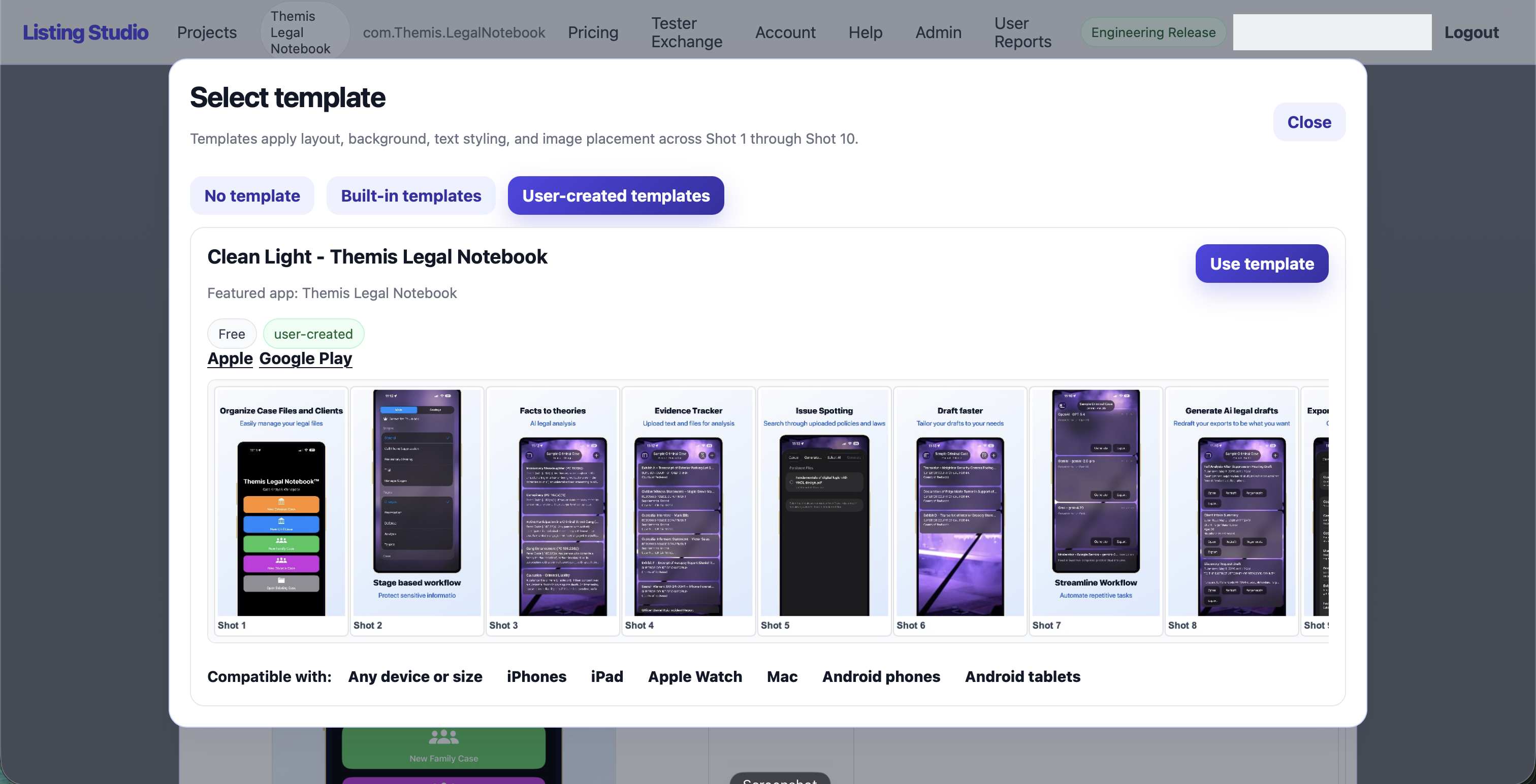The image size is (1536, 784).
Task: Open the Help page
Action: coord(865,32)
